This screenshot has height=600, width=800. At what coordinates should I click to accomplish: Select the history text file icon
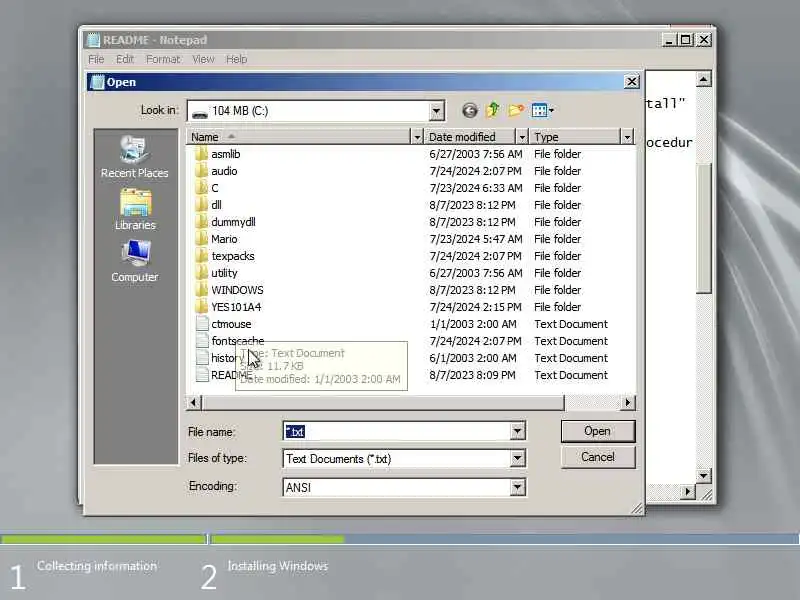tap(203, 358)
